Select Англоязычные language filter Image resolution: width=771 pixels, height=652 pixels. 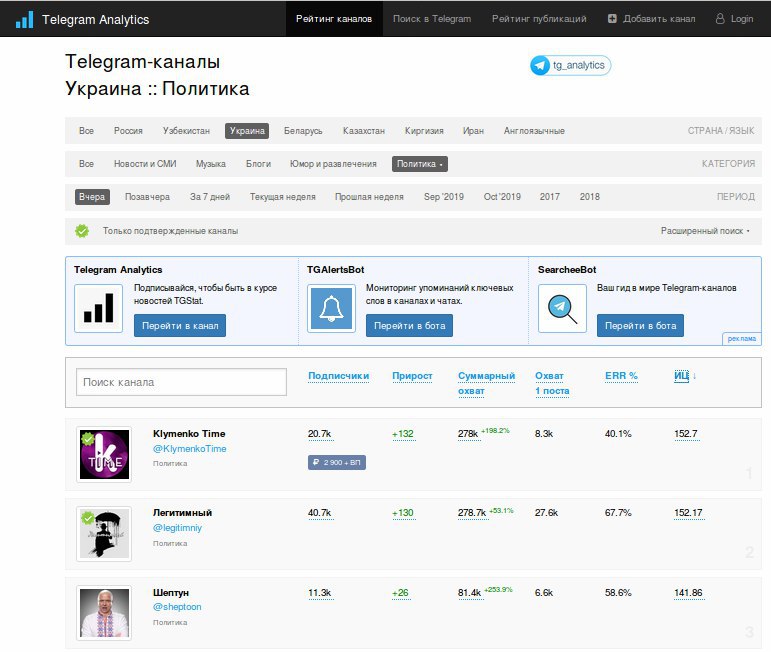point(534,131)
